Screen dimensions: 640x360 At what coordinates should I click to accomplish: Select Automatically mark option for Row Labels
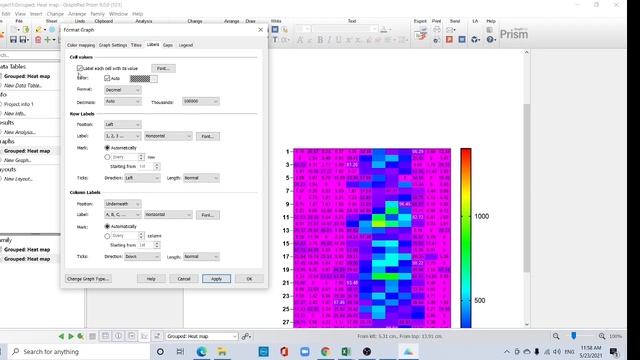pyautogui.click(x=107, y=148)
